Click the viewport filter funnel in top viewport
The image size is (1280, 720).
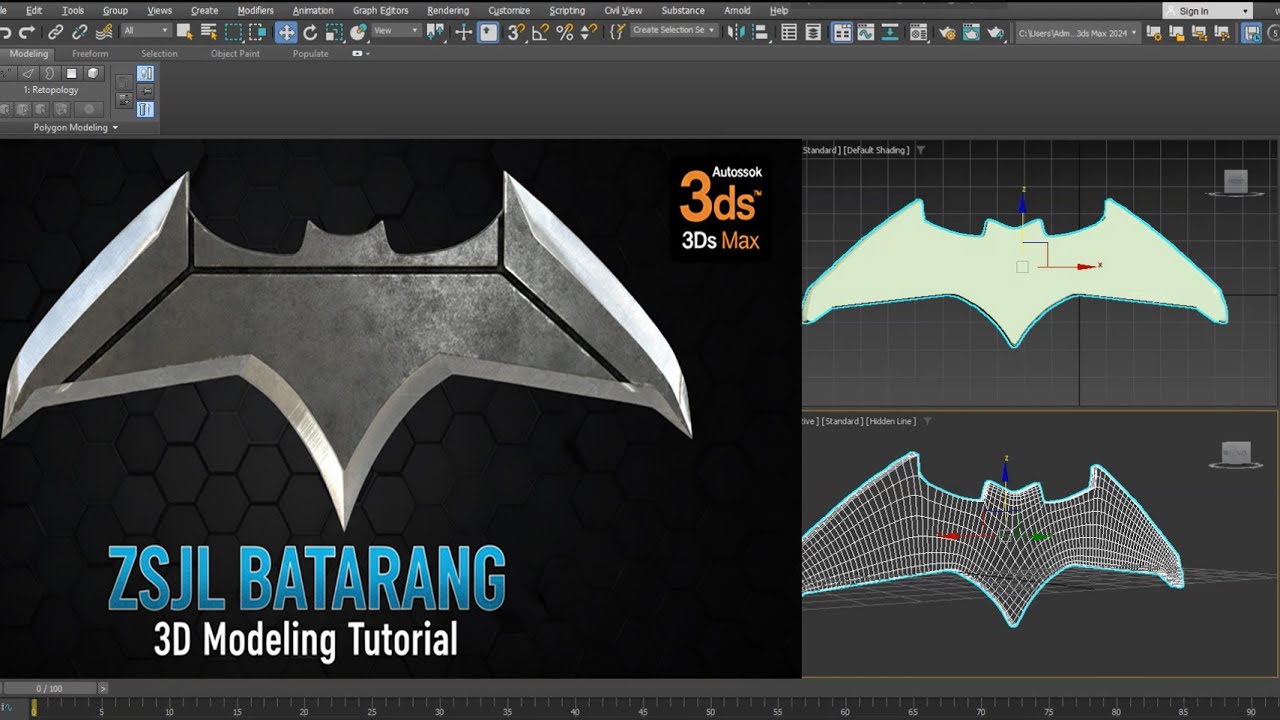coord(921,150)
